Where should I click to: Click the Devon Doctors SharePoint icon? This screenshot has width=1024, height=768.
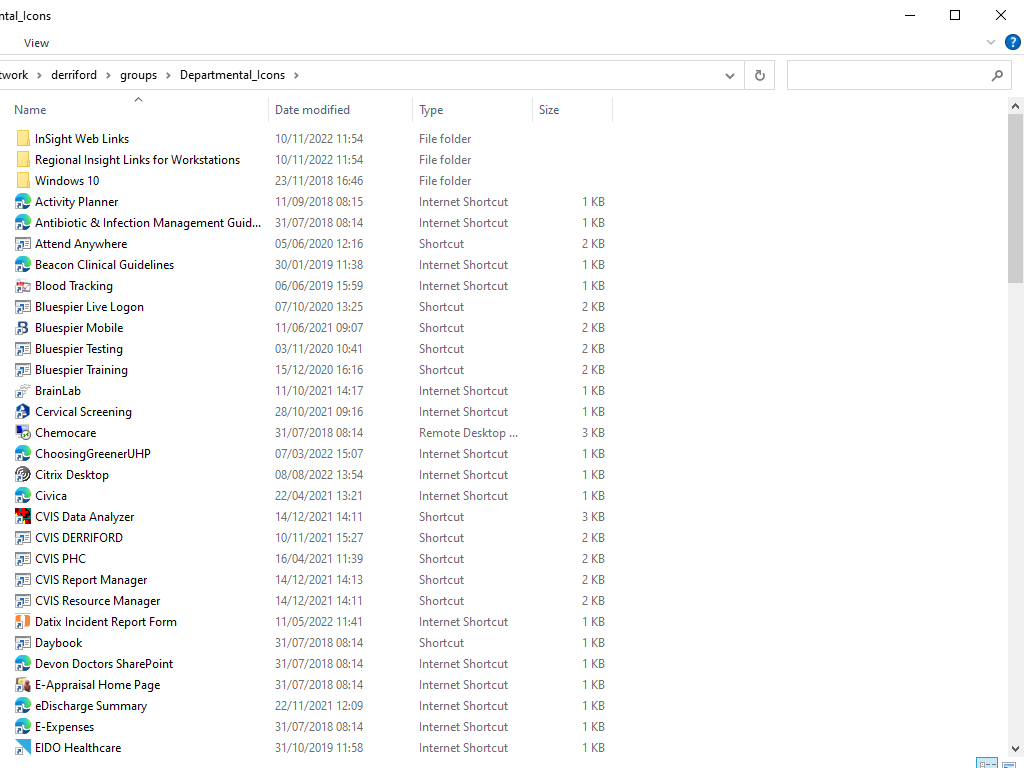click(x=23, y=664)
